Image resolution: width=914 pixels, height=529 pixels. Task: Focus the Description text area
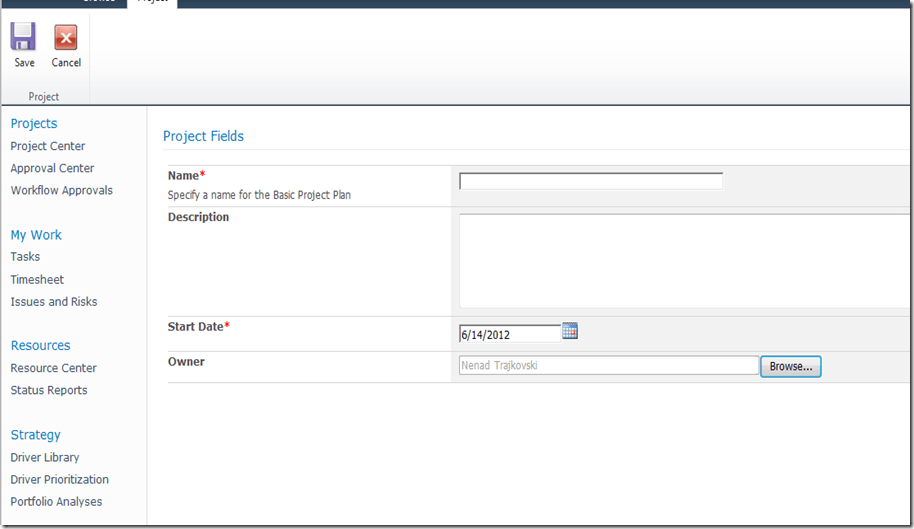[684, 260]
